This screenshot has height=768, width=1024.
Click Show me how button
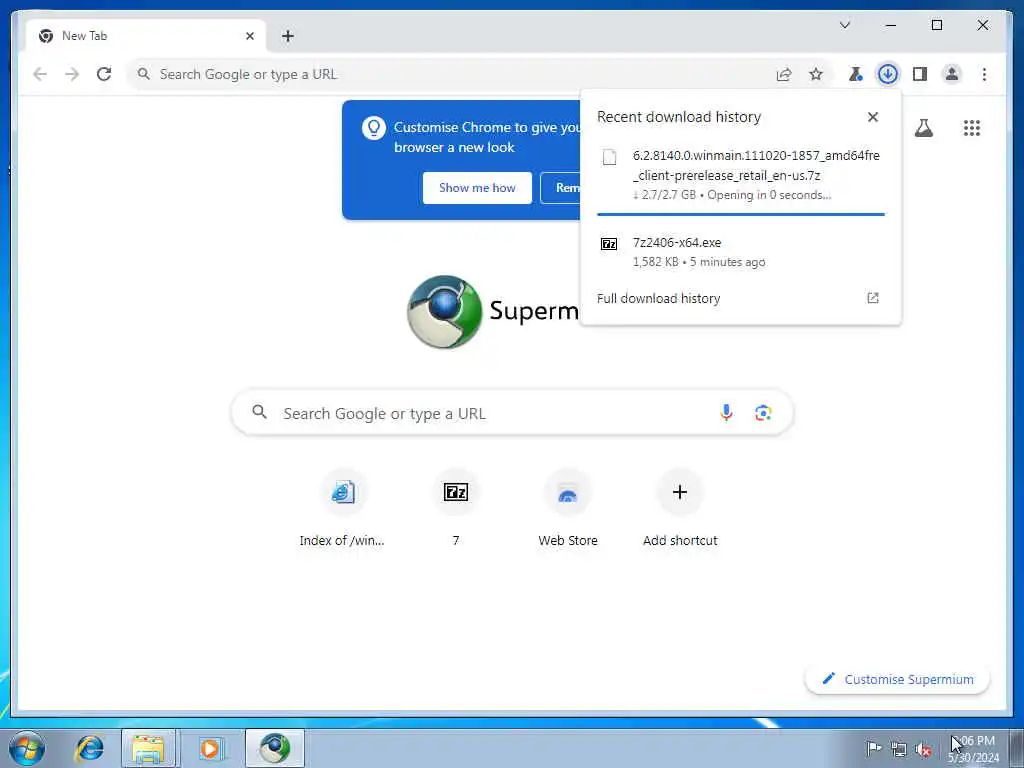pyautogui.click(x=477, y=188)
